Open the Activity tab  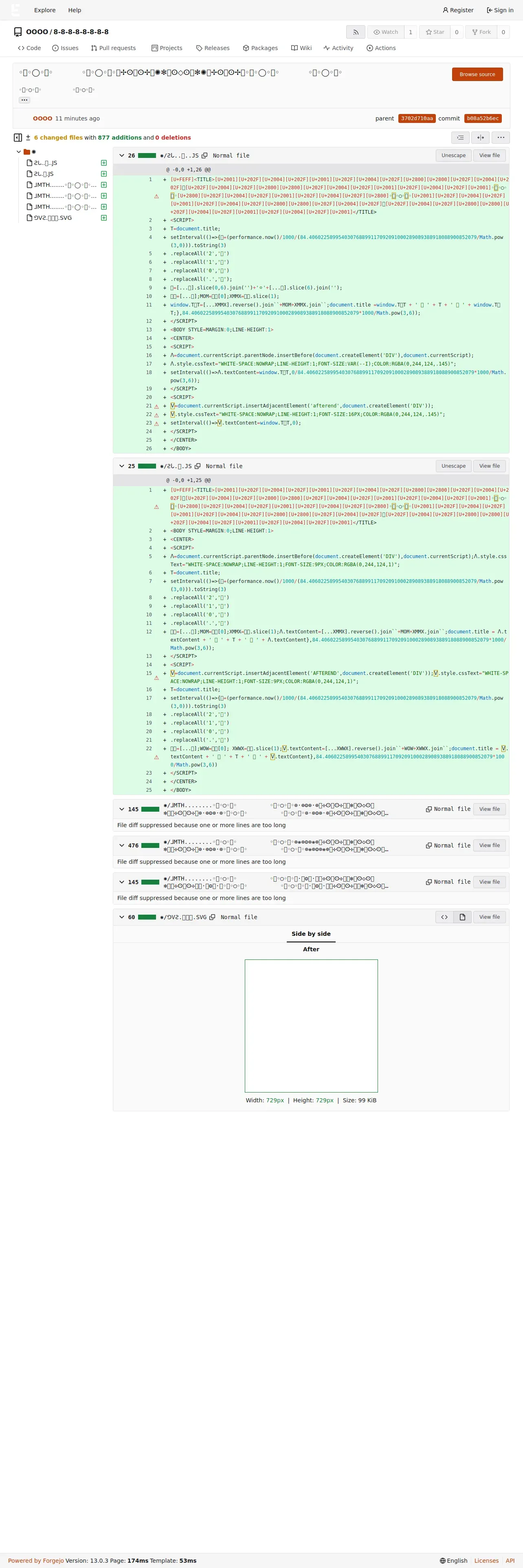pyautogui.click(x=338, y=48)
